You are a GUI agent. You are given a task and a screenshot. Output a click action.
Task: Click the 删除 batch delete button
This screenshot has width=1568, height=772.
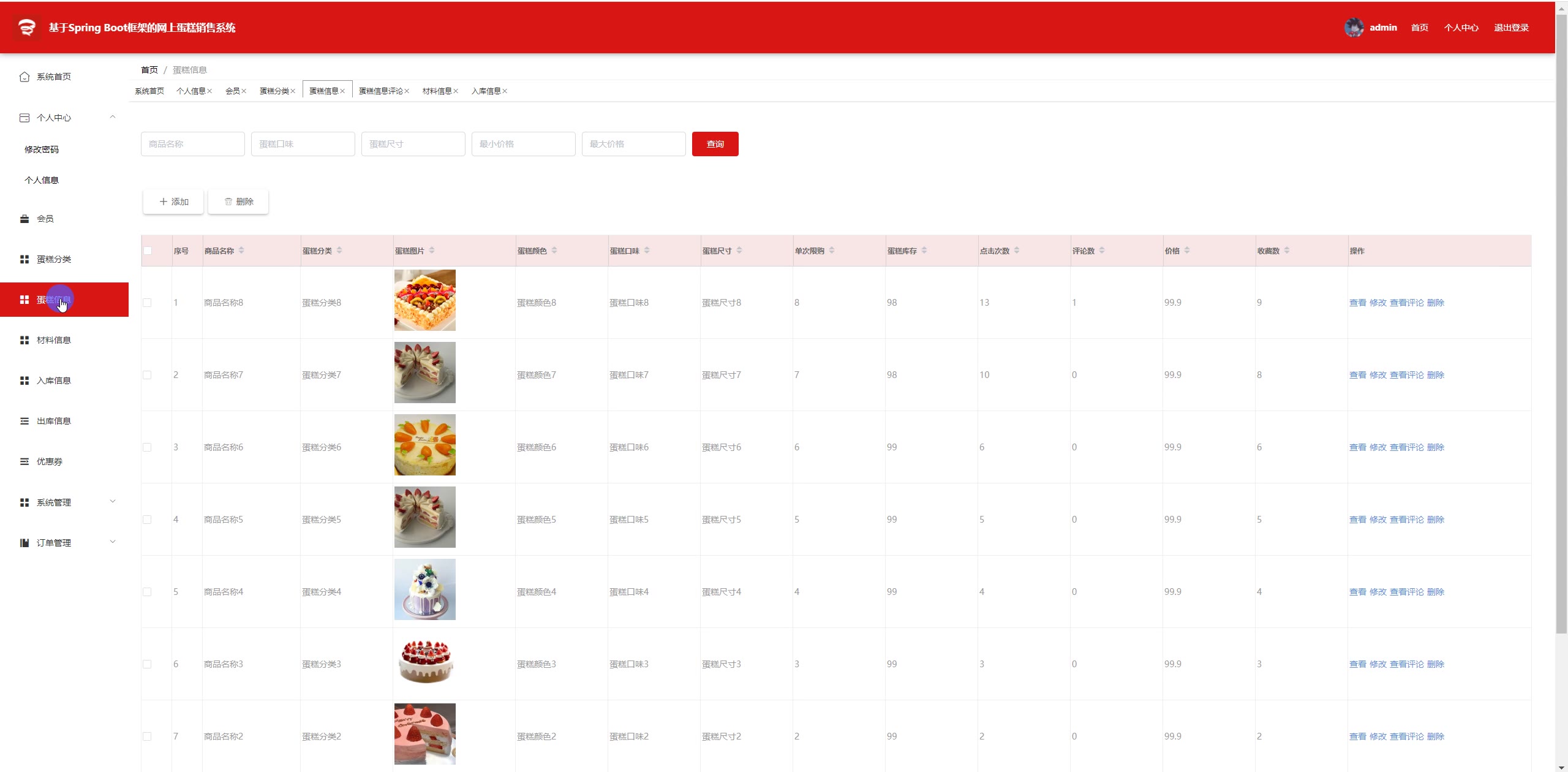238,202
